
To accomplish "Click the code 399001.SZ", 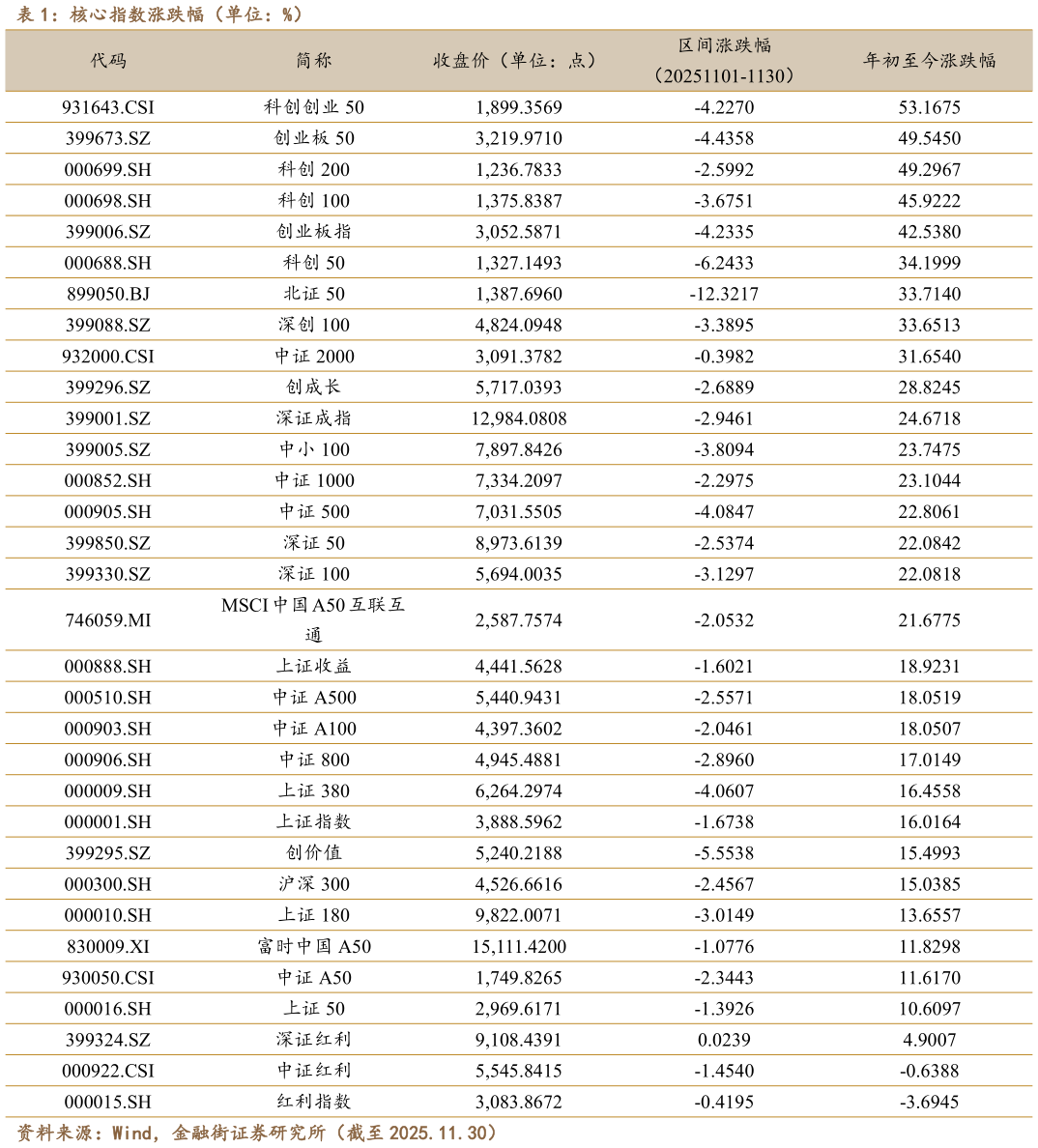I will click(108, 418).
